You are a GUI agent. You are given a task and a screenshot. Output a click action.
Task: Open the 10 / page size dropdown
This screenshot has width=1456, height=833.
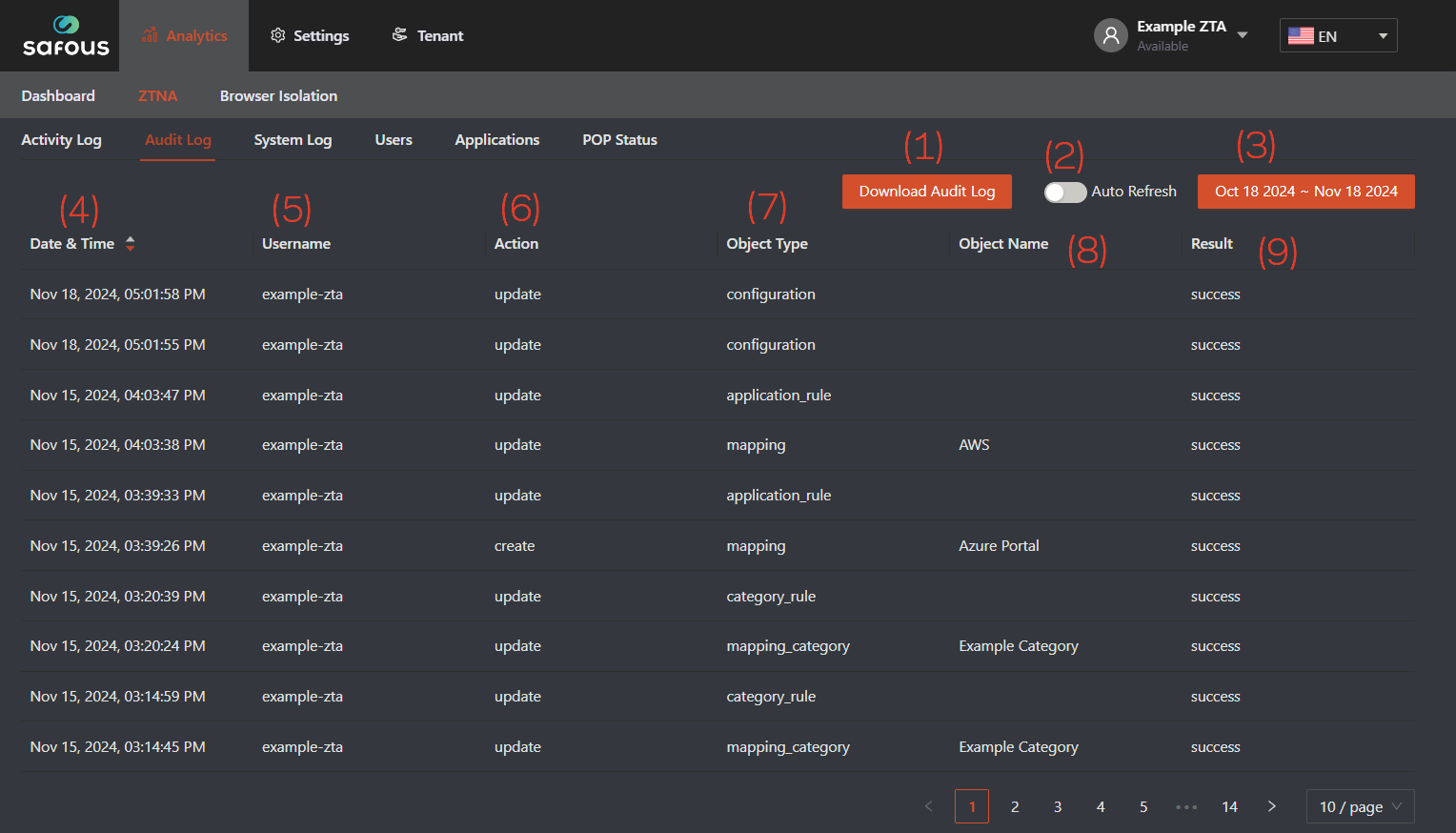click(1360, 806)
